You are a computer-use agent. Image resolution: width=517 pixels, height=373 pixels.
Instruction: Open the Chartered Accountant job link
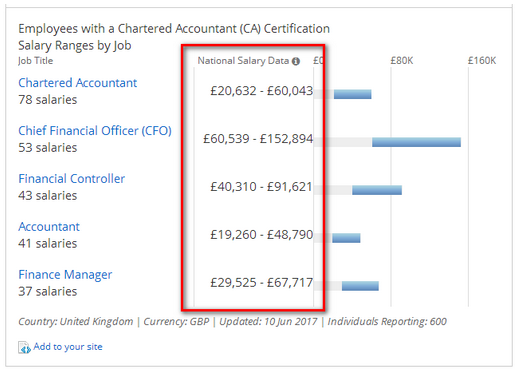[77, 83]
